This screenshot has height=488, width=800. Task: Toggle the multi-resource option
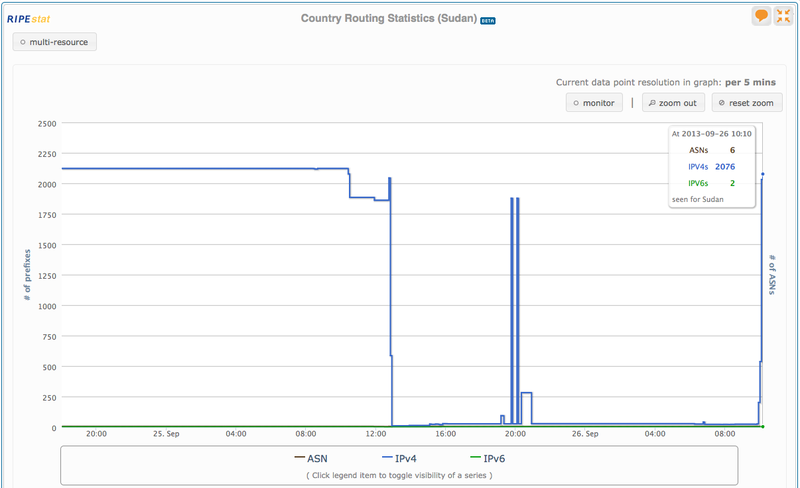click(55, 42)
